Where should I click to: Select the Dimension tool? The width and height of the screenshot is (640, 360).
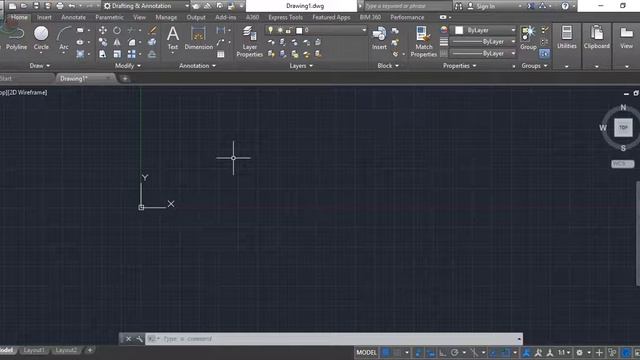[x=198, y=39]
